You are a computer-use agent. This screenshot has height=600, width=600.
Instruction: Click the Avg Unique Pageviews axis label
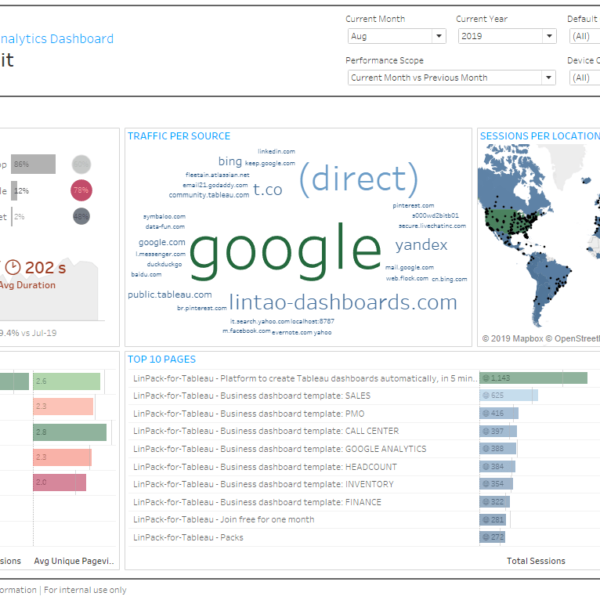tap(74, 561)
